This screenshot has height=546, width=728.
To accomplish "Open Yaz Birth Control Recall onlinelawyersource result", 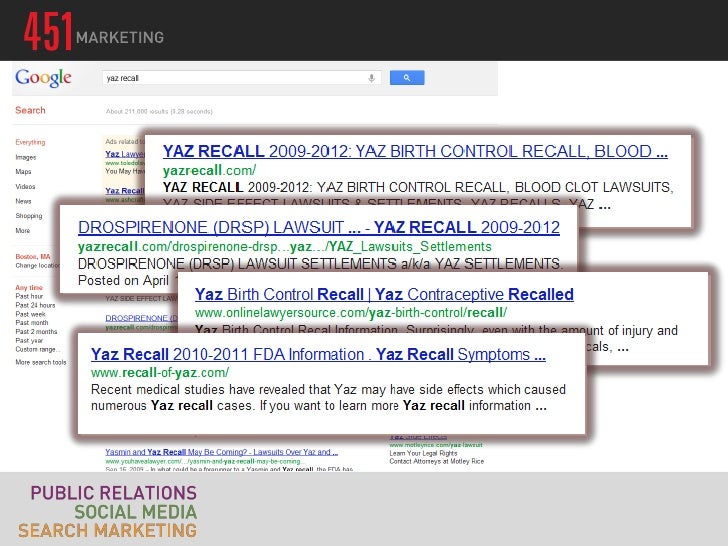I will click(384, 294).
